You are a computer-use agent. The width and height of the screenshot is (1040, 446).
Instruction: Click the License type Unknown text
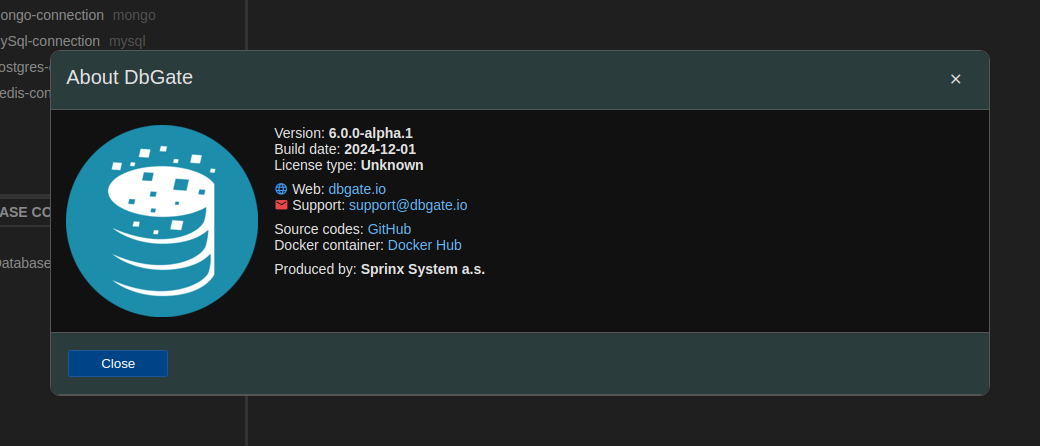392,165
